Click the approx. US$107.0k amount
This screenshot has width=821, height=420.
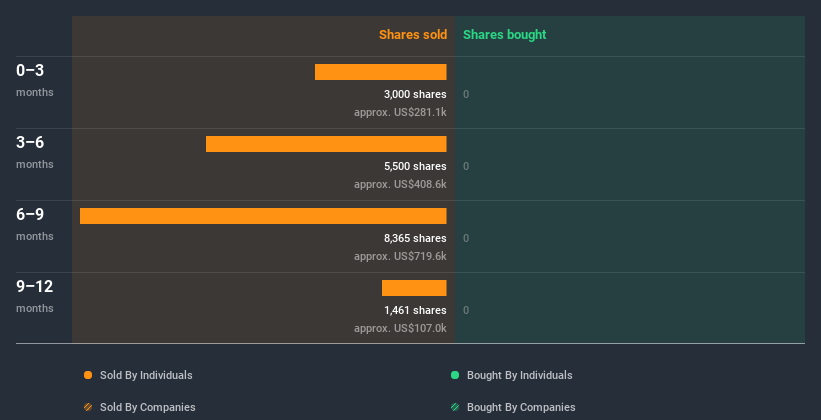400,328
